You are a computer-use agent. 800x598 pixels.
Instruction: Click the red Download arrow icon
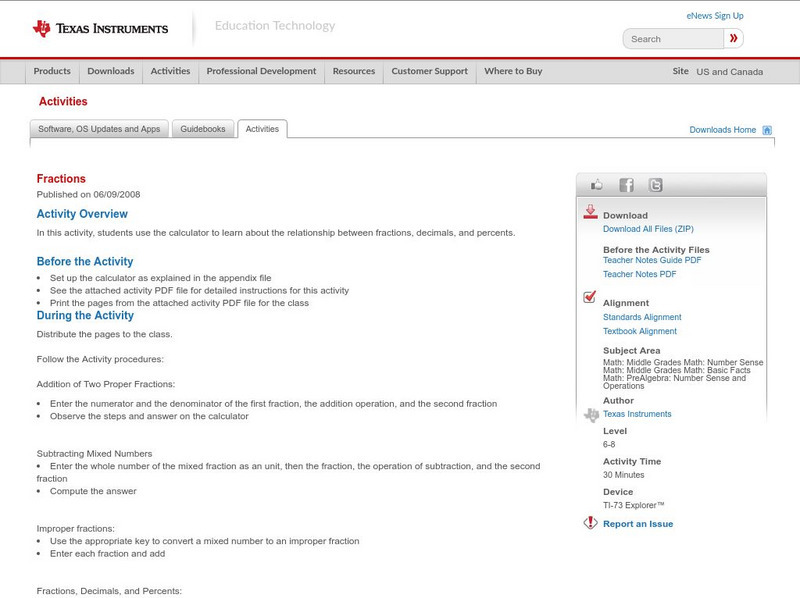590,212
